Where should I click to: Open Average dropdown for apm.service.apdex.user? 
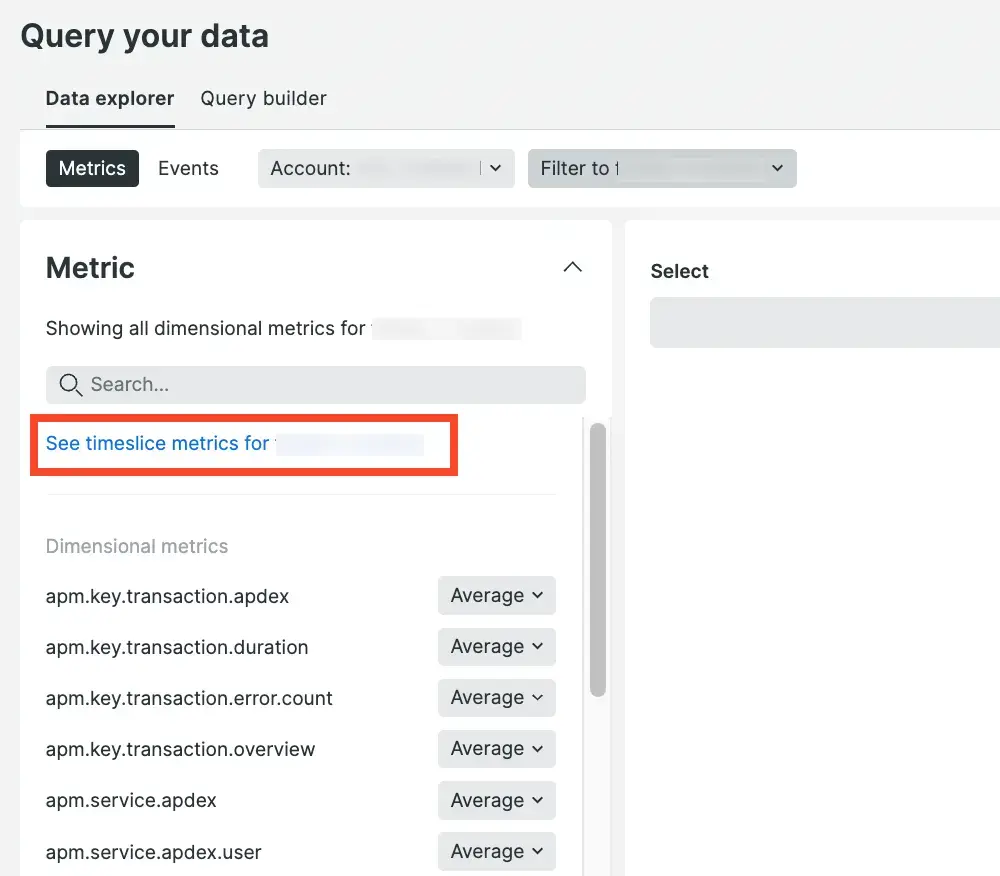[x=497, y=851]
